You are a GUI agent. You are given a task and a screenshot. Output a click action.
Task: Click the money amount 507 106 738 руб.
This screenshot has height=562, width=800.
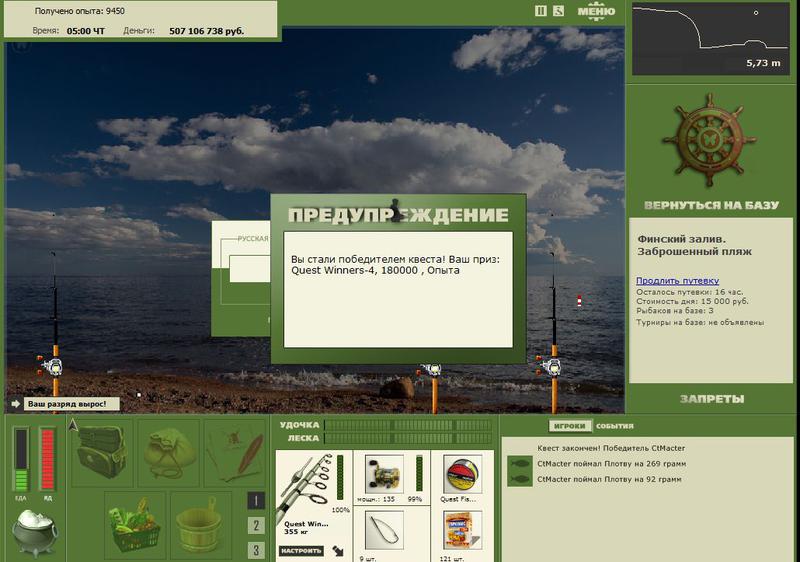pyautogui.click(x=207, y=31)
